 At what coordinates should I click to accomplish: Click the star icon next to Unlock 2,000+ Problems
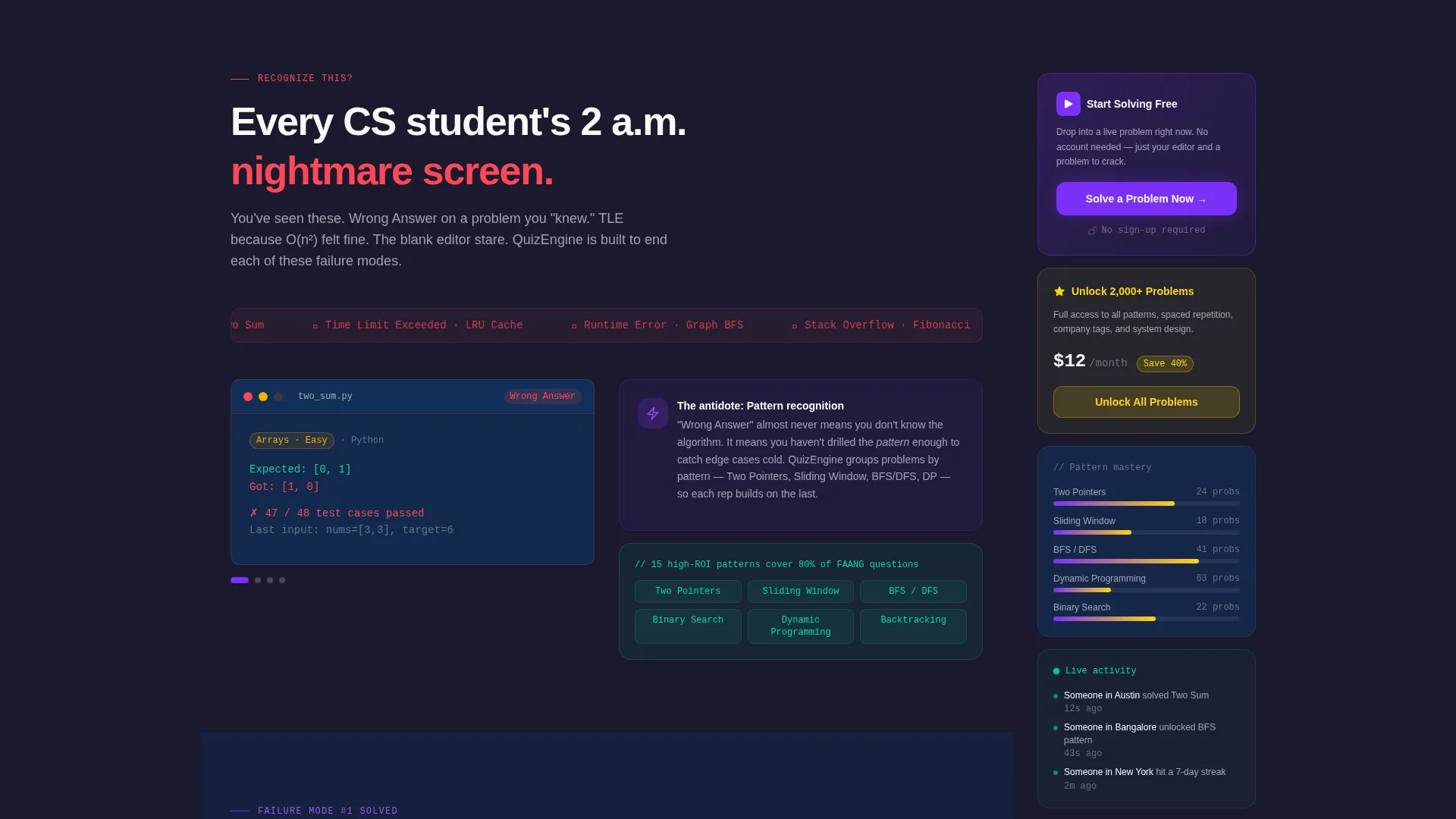click(x=1059, y=291)
